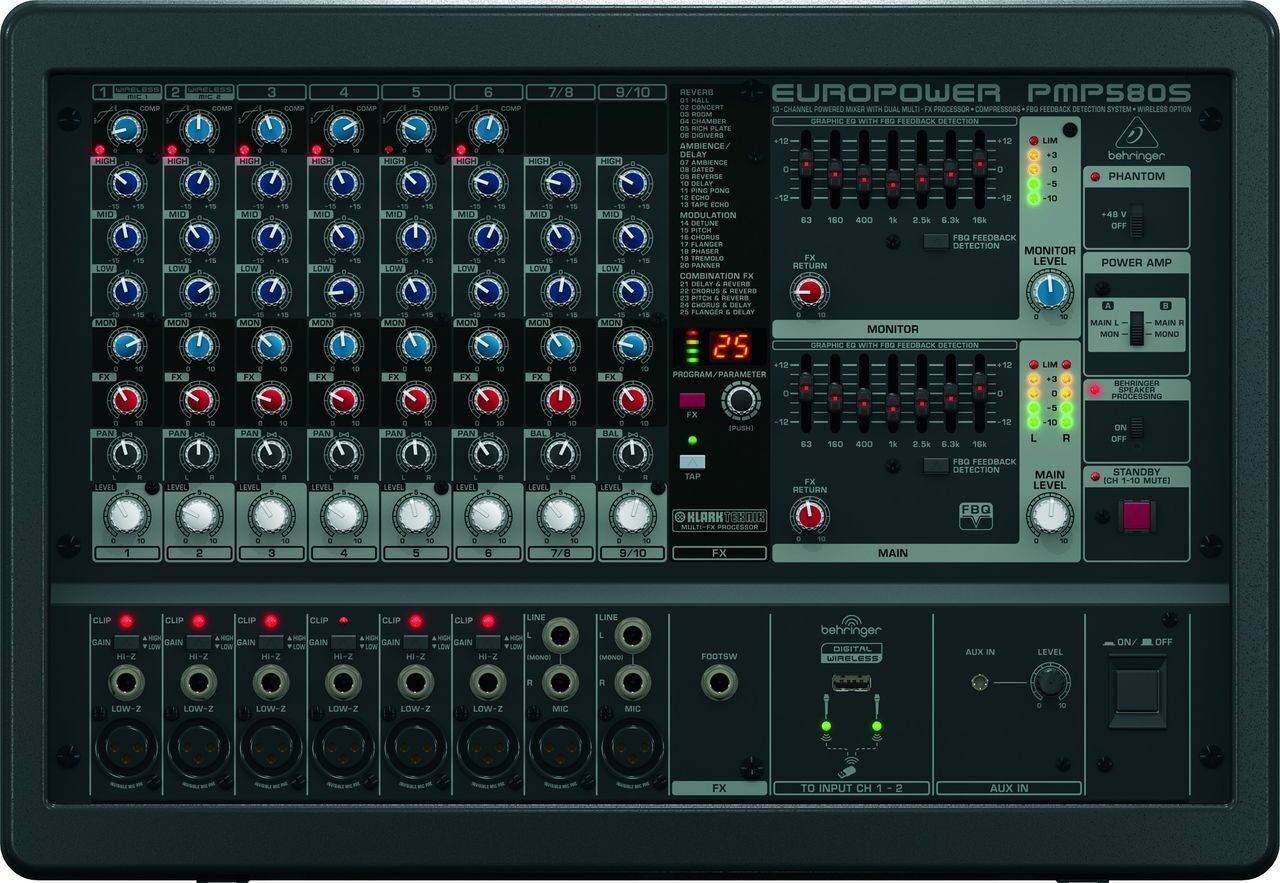Image resolution: width=1280 pixels, height=883 pixels.
Task: Click the Monitor Level knob
Action: (x=1049, y=291)
